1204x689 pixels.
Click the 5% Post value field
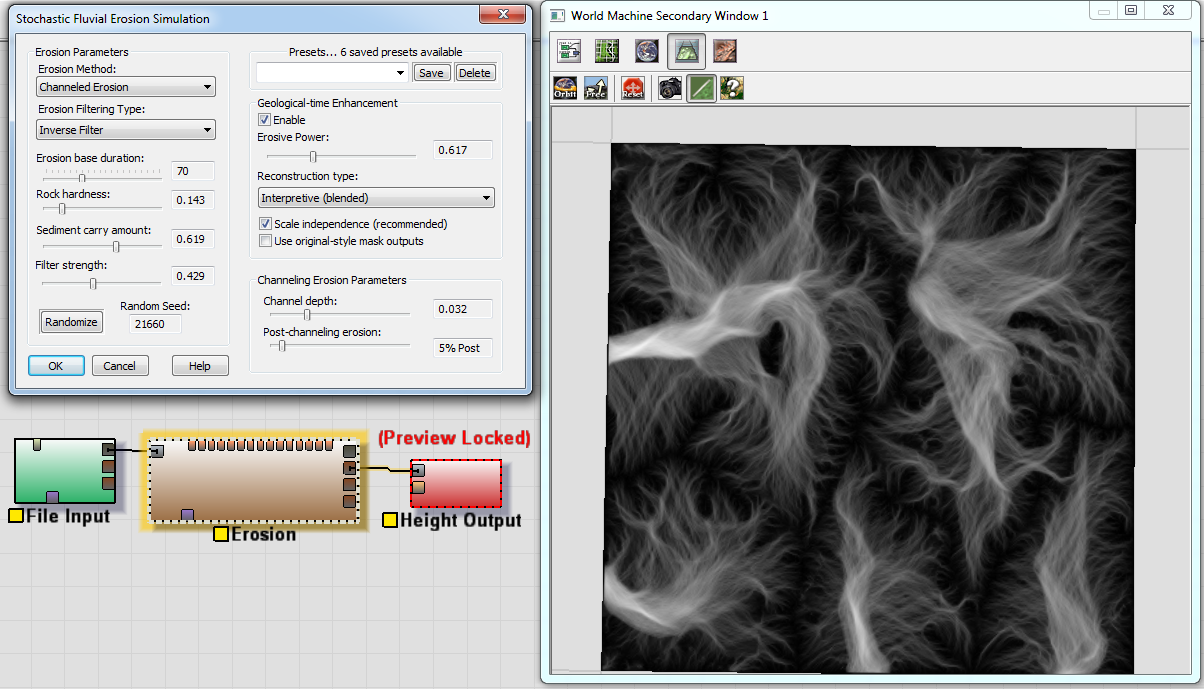(x=463, y=348)
